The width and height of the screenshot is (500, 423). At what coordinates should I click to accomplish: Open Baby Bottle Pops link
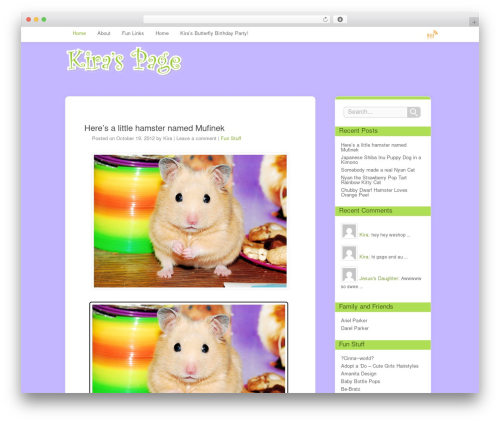point(360,381)
